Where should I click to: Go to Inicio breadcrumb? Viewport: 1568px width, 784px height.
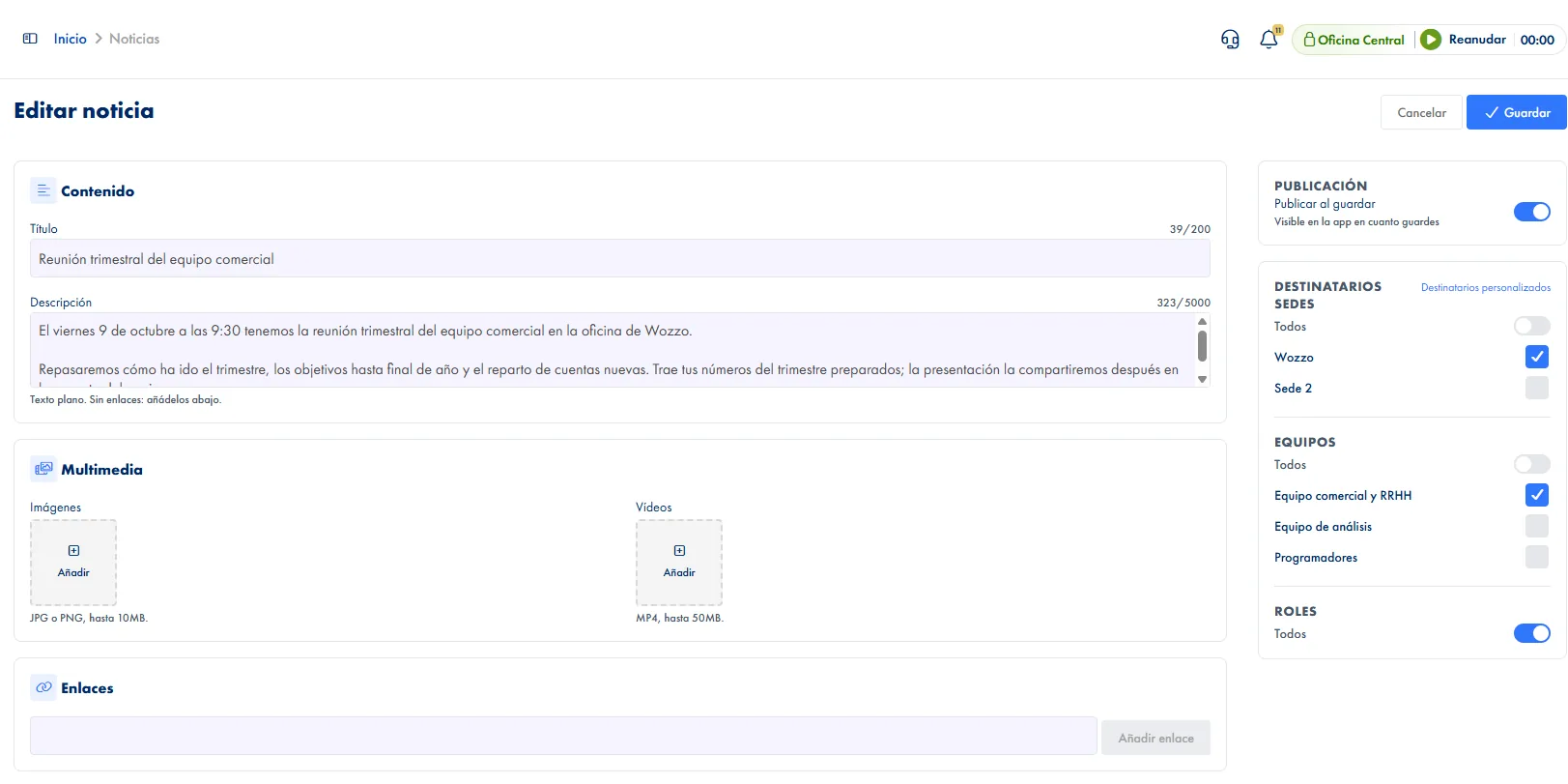(x=71, y=39)
